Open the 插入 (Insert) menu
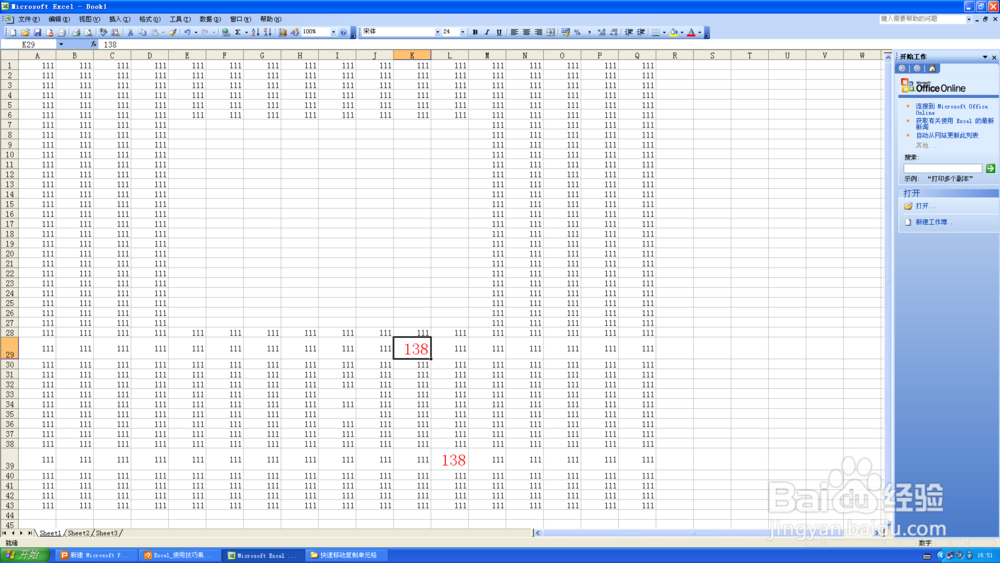1000x563 pixels. point(119,19)
